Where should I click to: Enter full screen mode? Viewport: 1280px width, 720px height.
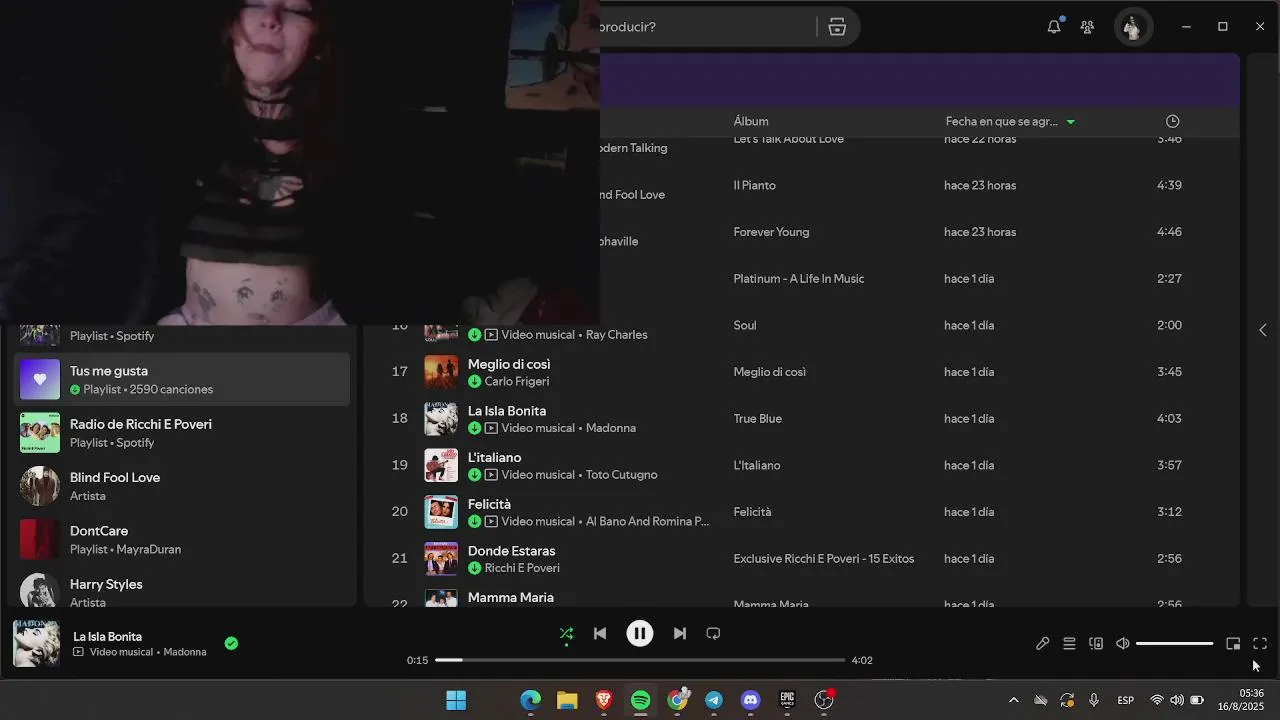point(1260,644)
